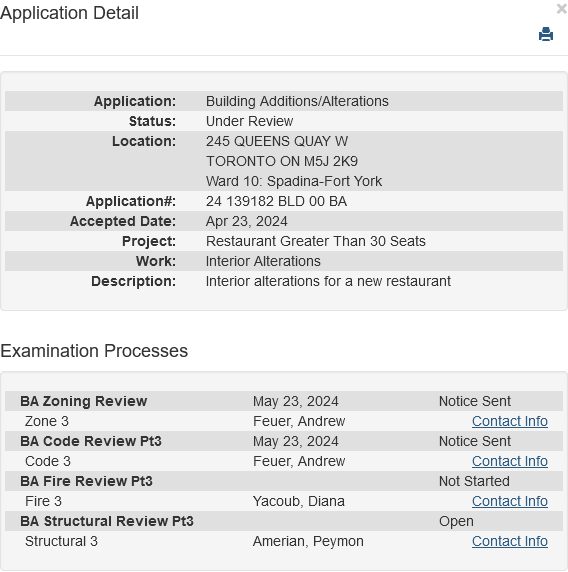This screenshot has width=568, height=572.
Task: Click the Accepted Date Apr 23, 2024
Action: [247, 221]
